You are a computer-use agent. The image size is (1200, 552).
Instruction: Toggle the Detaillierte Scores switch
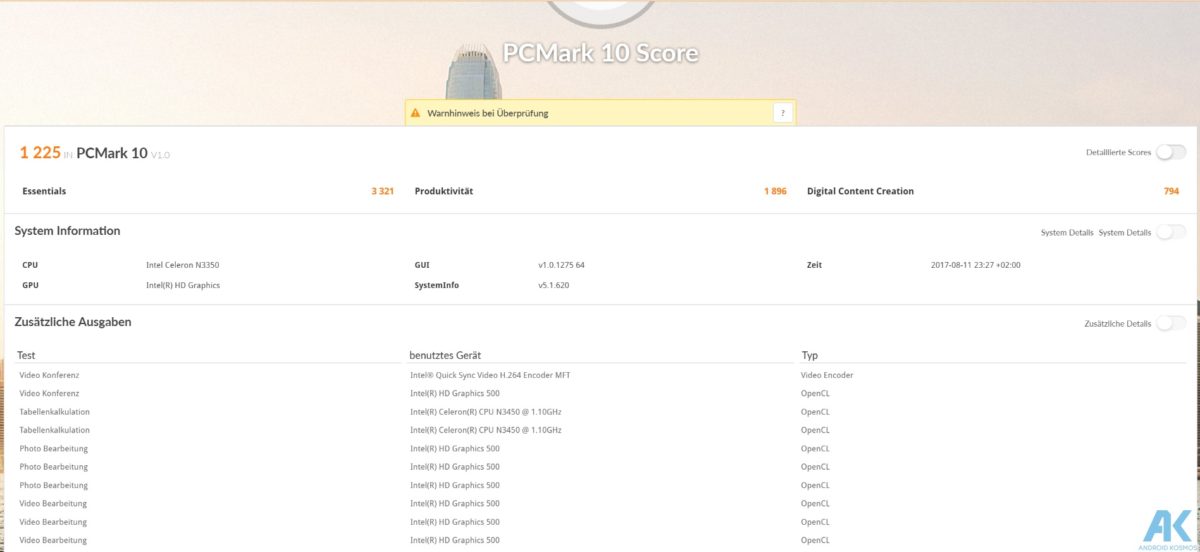(x=1171, y=152)
